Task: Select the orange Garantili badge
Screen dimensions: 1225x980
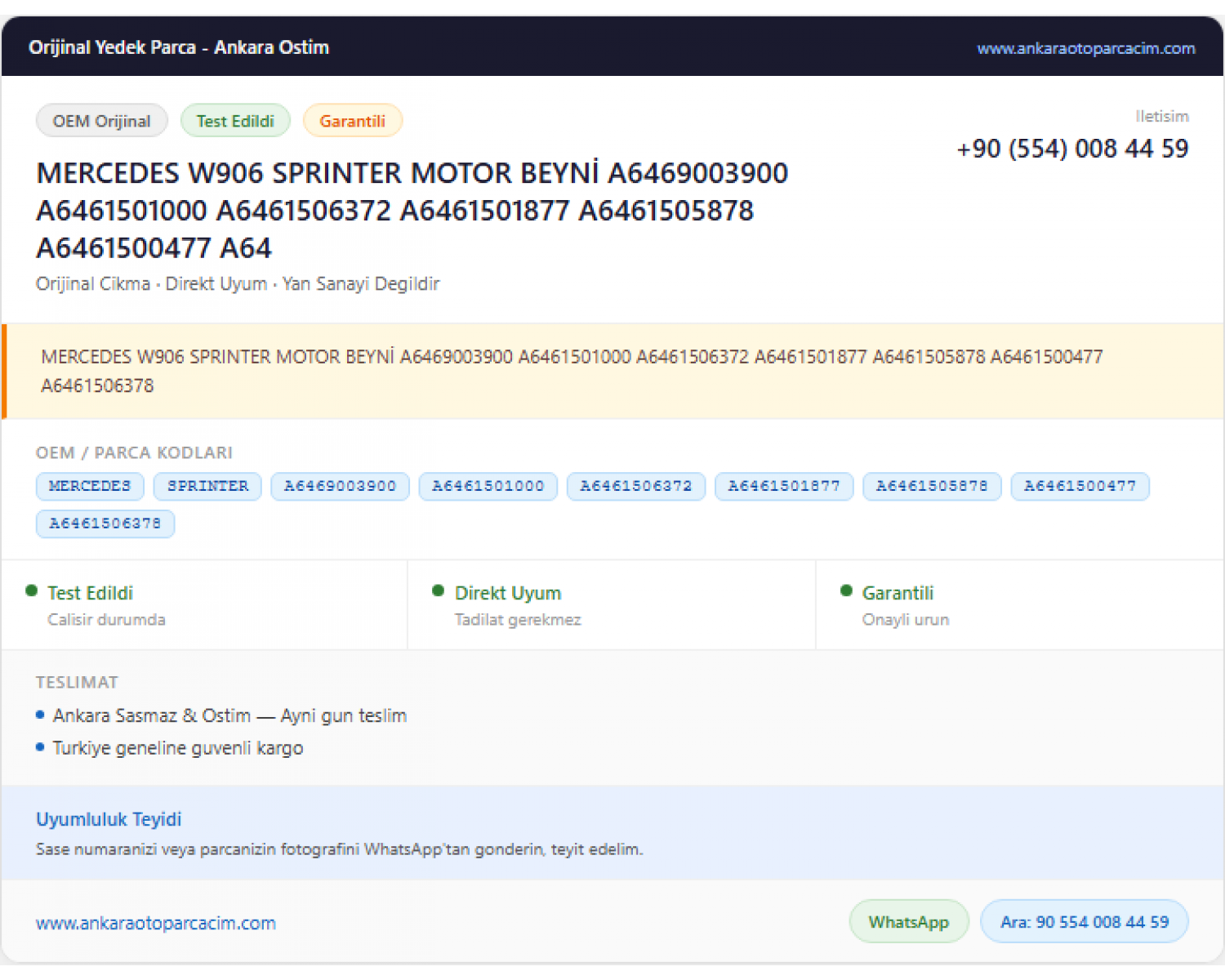Action: click(x=352, y=121)
